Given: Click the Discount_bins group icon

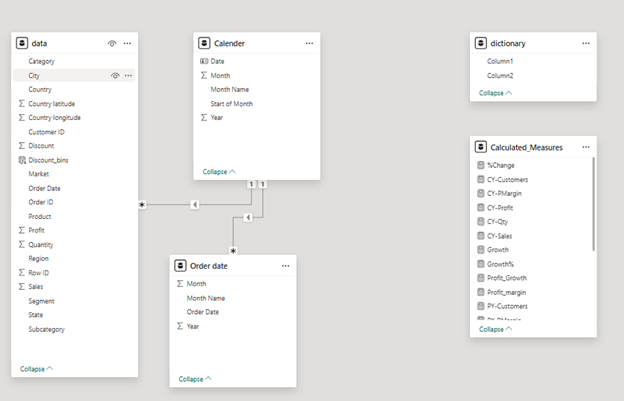Looking at the screenshot, I should click(22, 160).
